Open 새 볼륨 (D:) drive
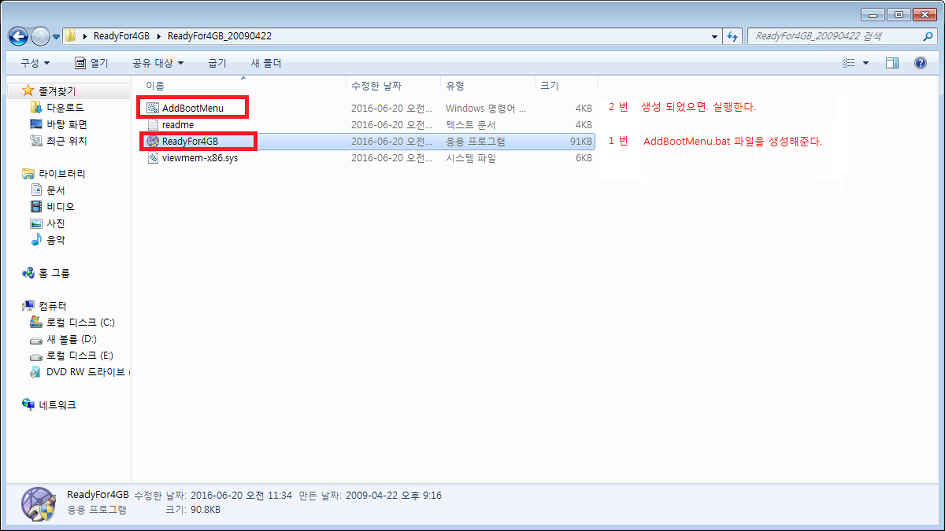Image resolution: width=945 pixels, height=531 pixels. point(71,339)
